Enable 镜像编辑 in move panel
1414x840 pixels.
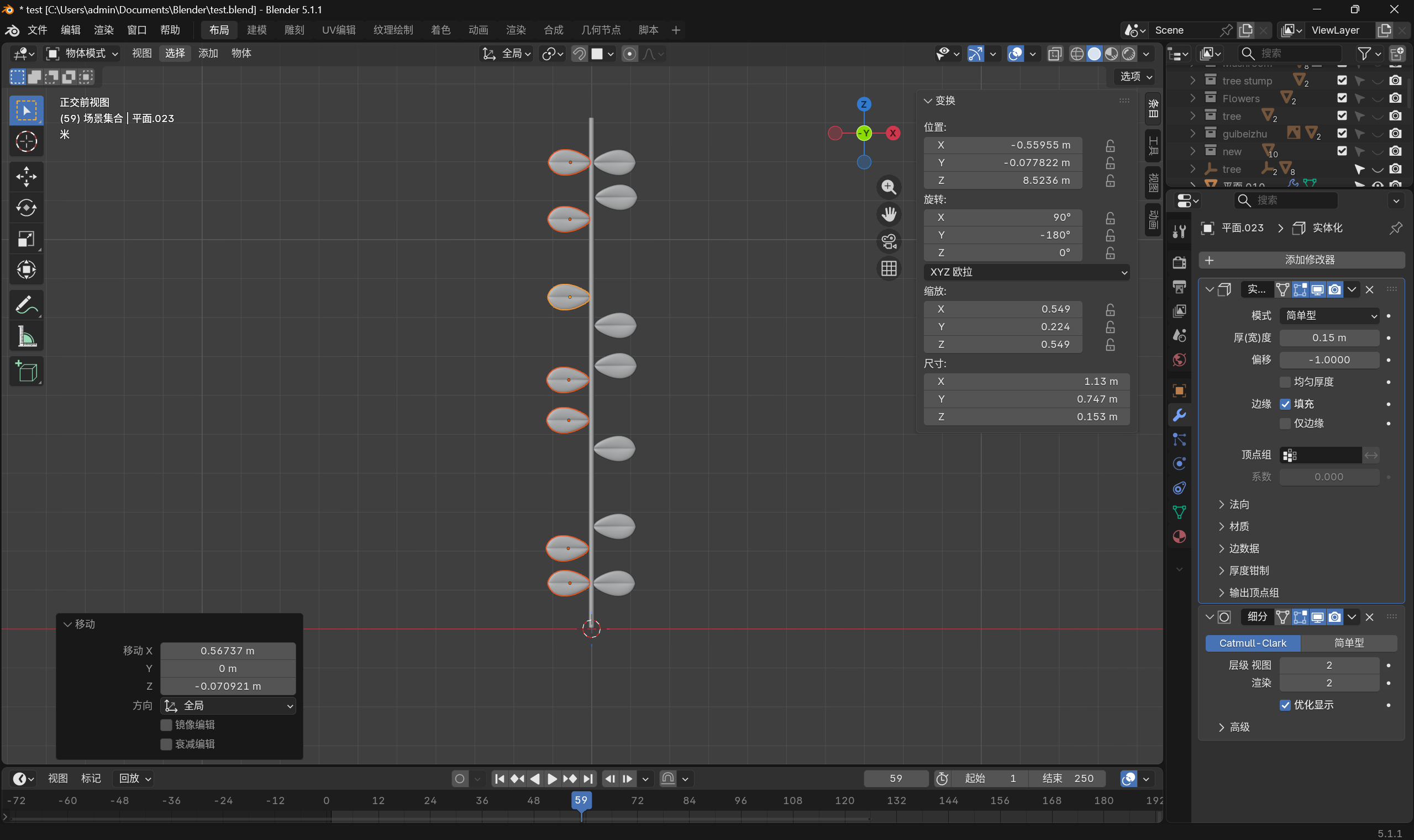pos(166,725)
